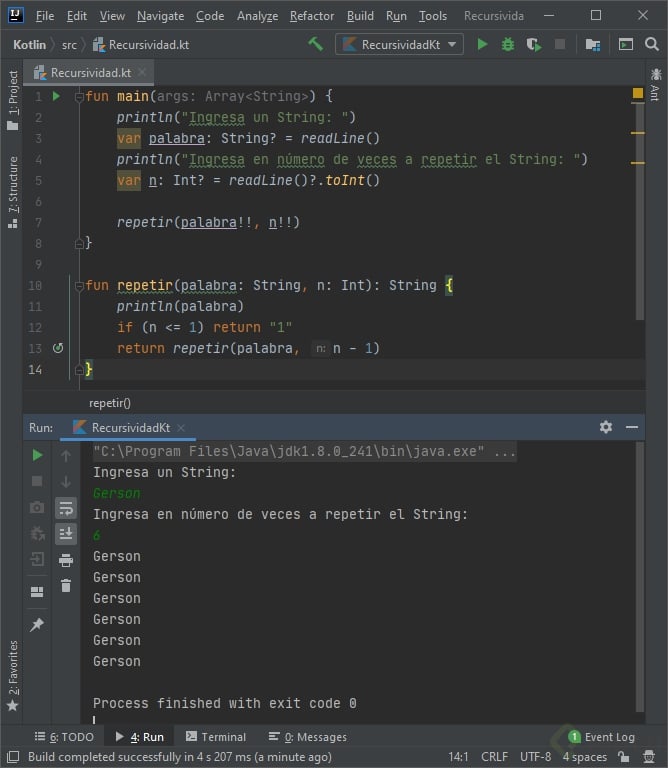The image size is (668, 768).
Task: Restore layout icon in the Run panel
Action: (37, 592)
